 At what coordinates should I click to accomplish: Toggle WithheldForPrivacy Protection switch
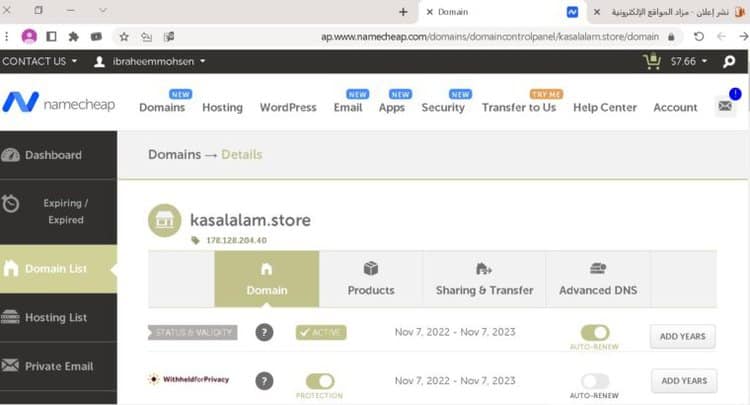coord(320,381)
